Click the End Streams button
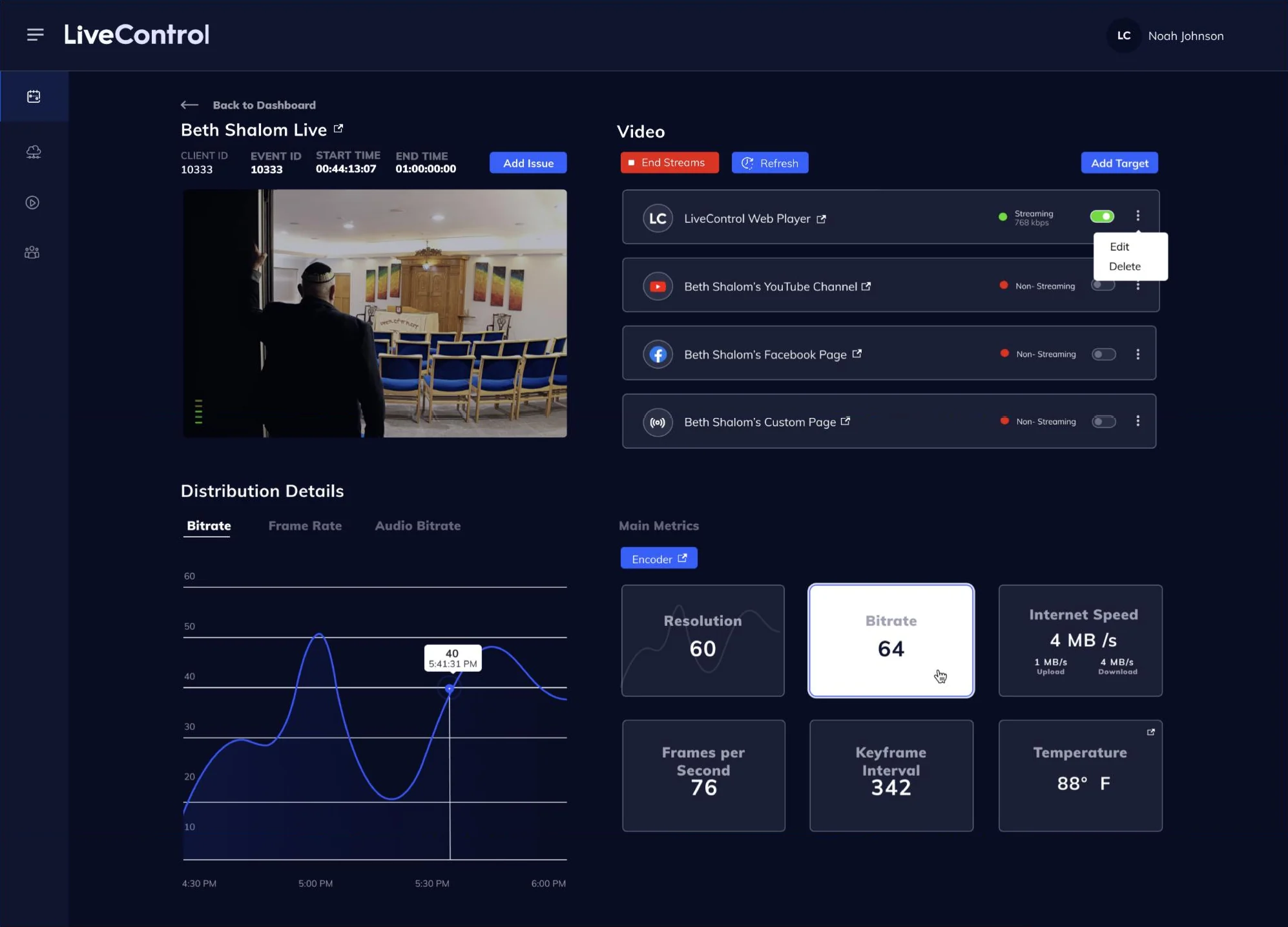1288x927 pixels. tap(670, 163)
